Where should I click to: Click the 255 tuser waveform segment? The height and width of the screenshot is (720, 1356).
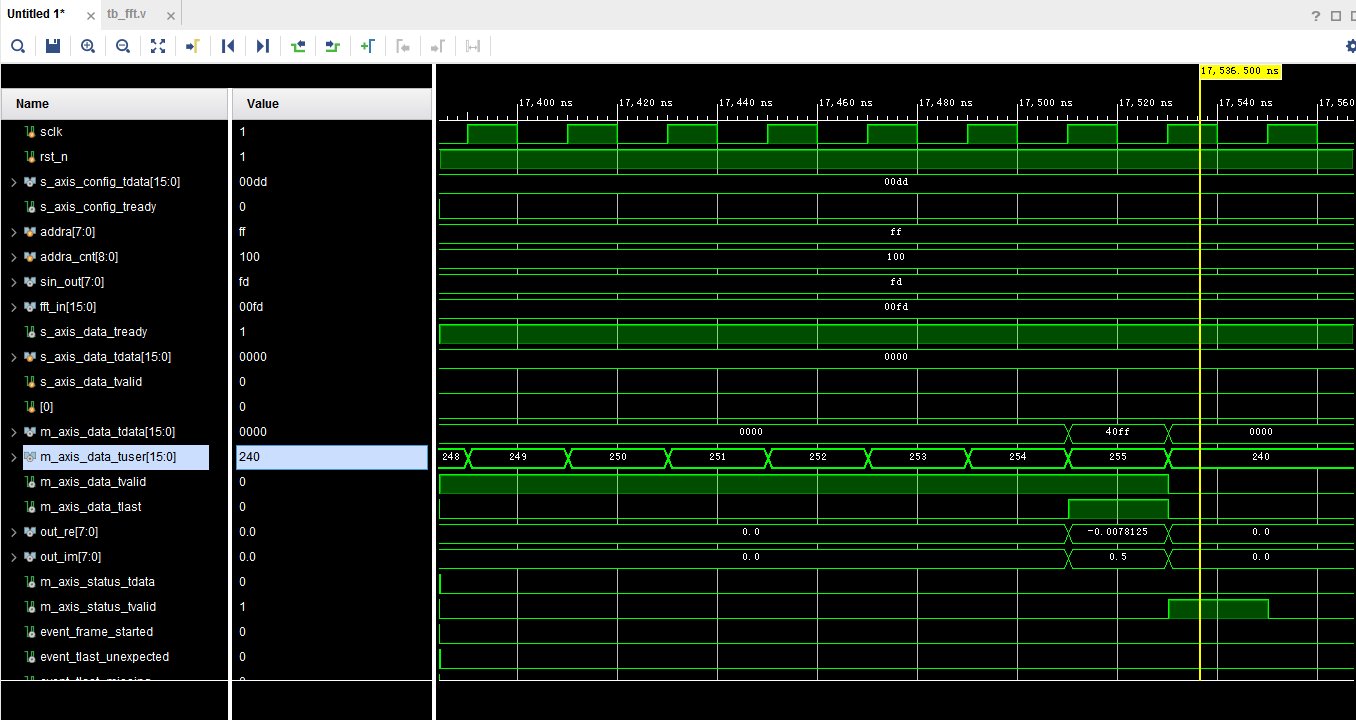click(x=1118, y=457)
